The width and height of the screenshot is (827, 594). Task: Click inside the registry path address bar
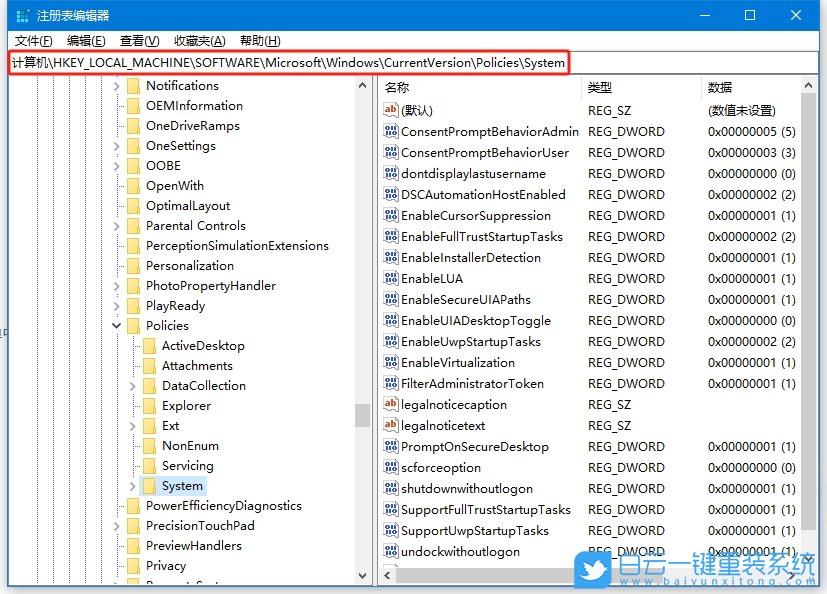(300, 62)
